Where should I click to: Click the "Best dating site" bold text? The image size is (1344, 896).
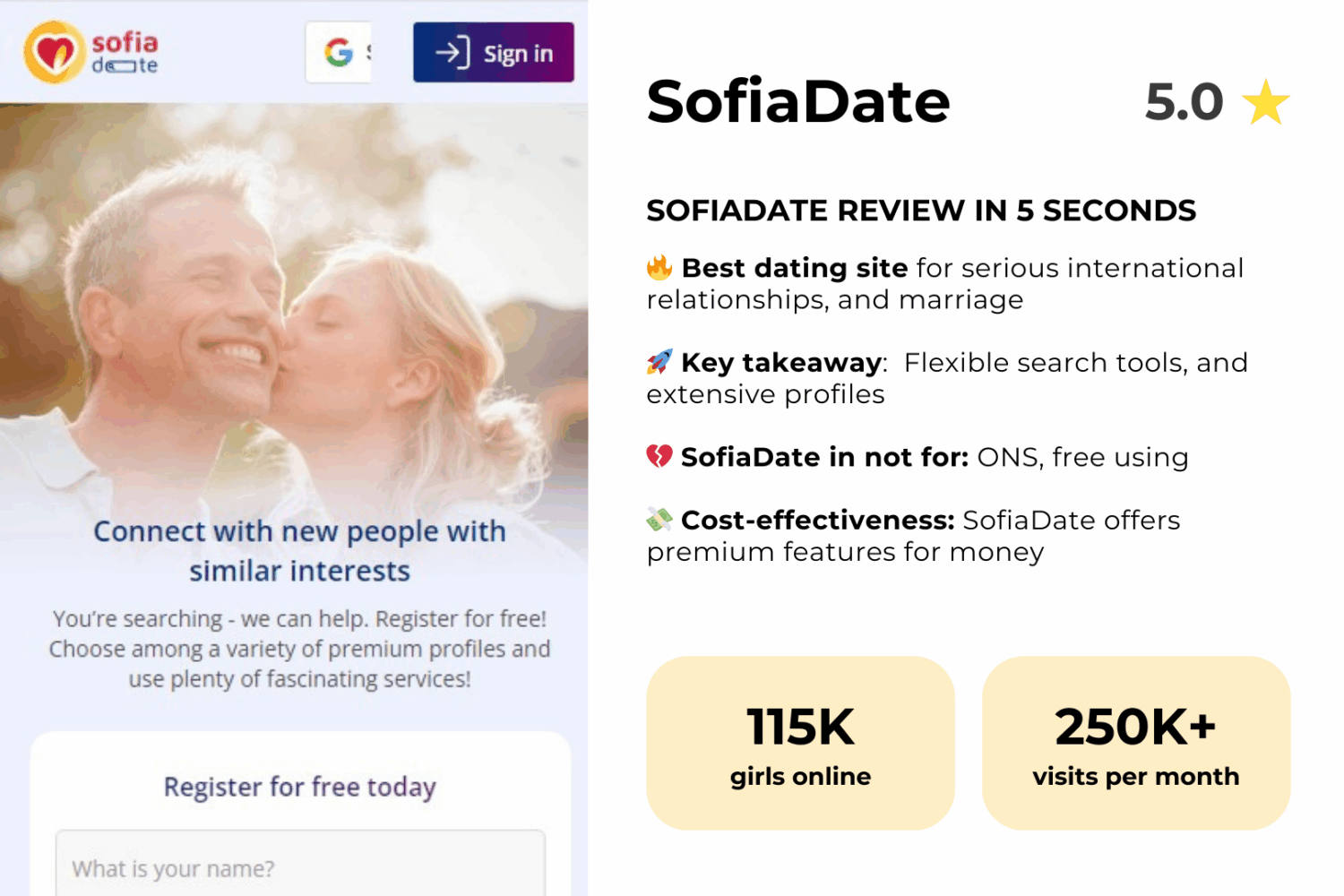[x=795, y=268]
